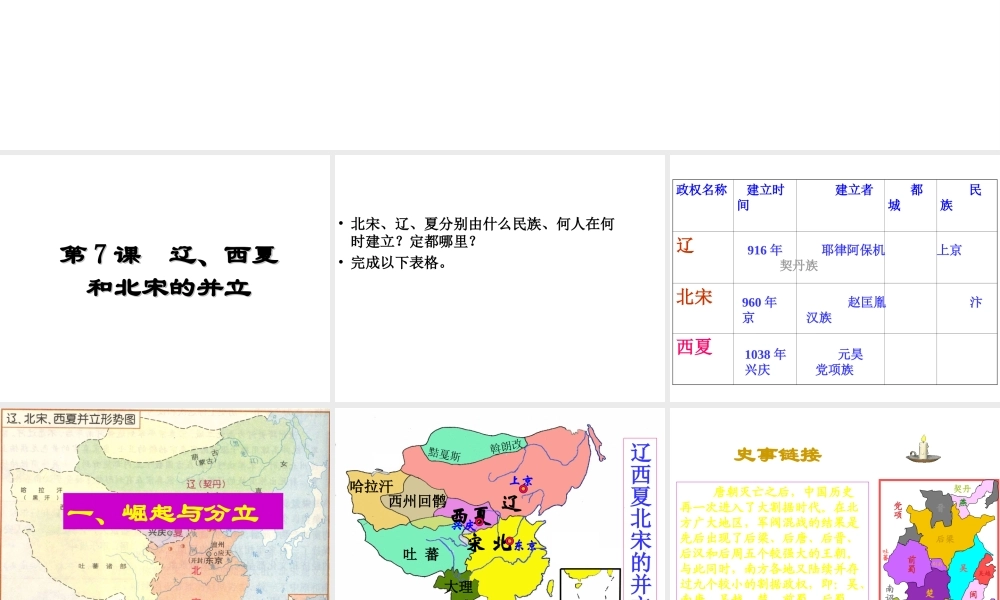Click the 大理 region on the colored map
This screenshot has height=600, width=1000.
tap(459, 587)
